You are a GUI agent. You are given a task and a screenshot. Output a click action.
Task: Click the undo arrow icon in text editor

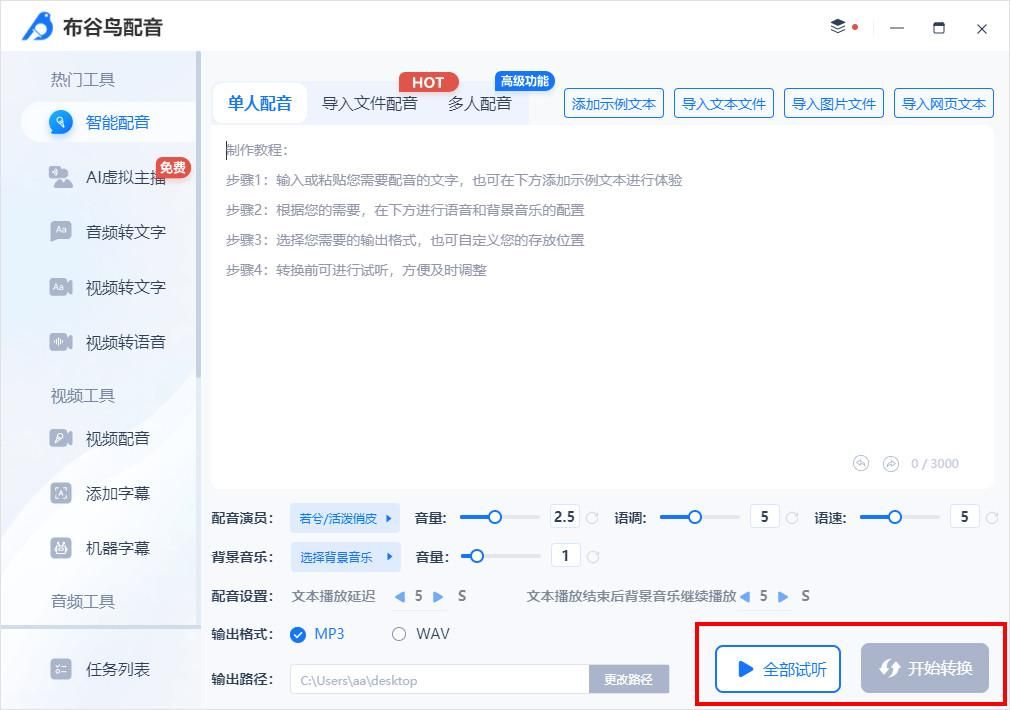[x=861, y=463]
